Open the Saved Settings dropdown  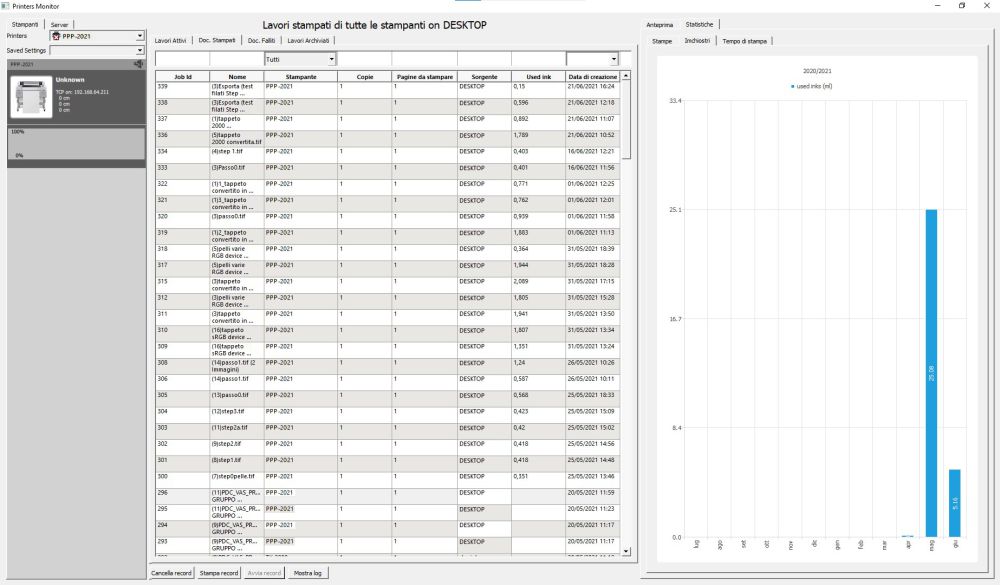click(x=98, y=50)
